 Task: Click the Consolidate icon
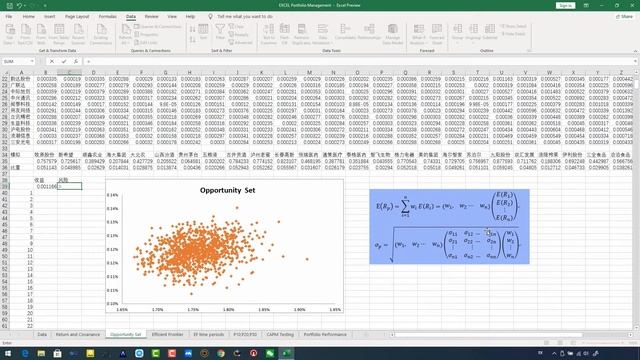point(345,32)
